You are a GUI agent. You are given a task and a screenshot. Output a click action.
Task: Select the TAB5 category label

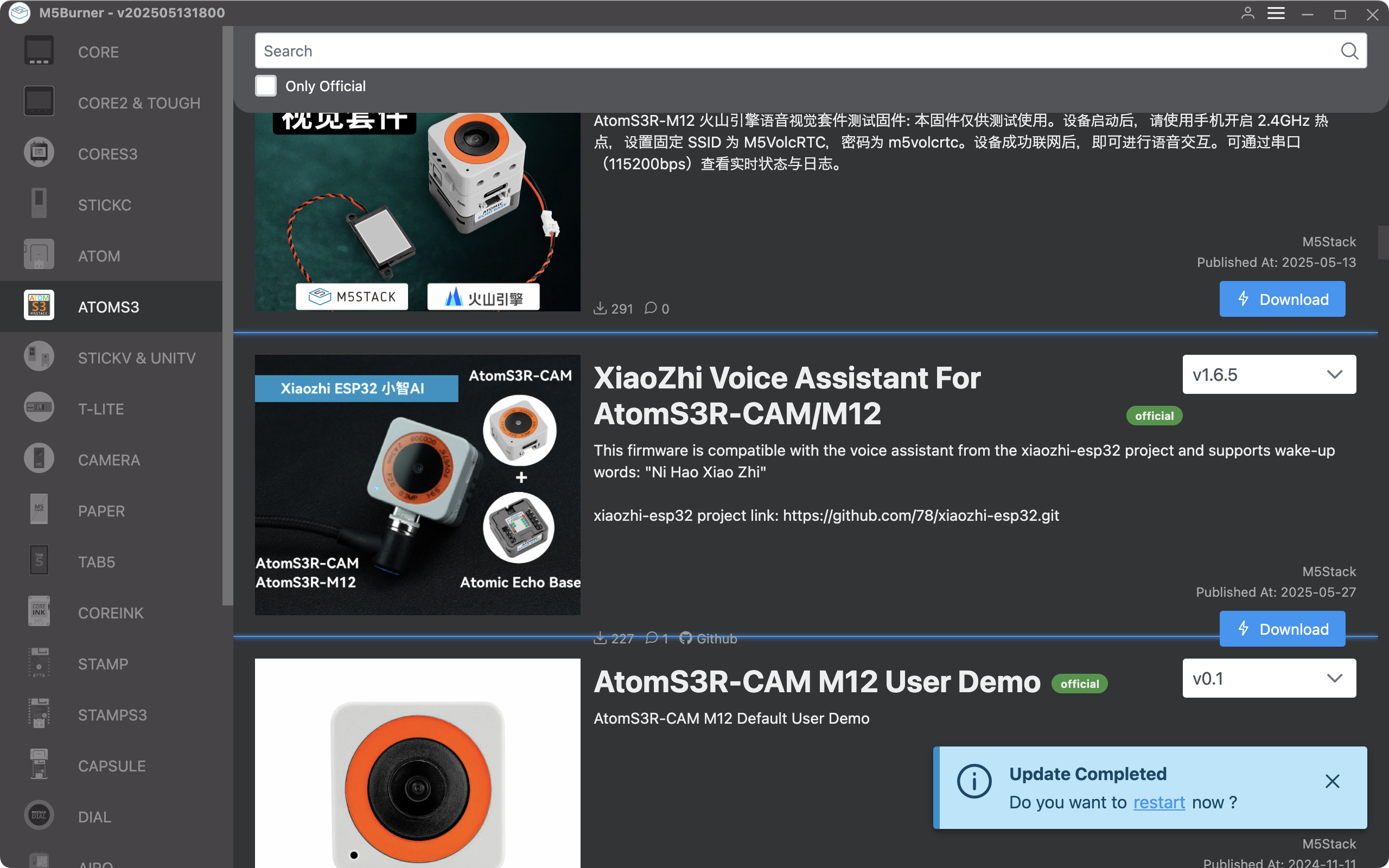[97, 563]
